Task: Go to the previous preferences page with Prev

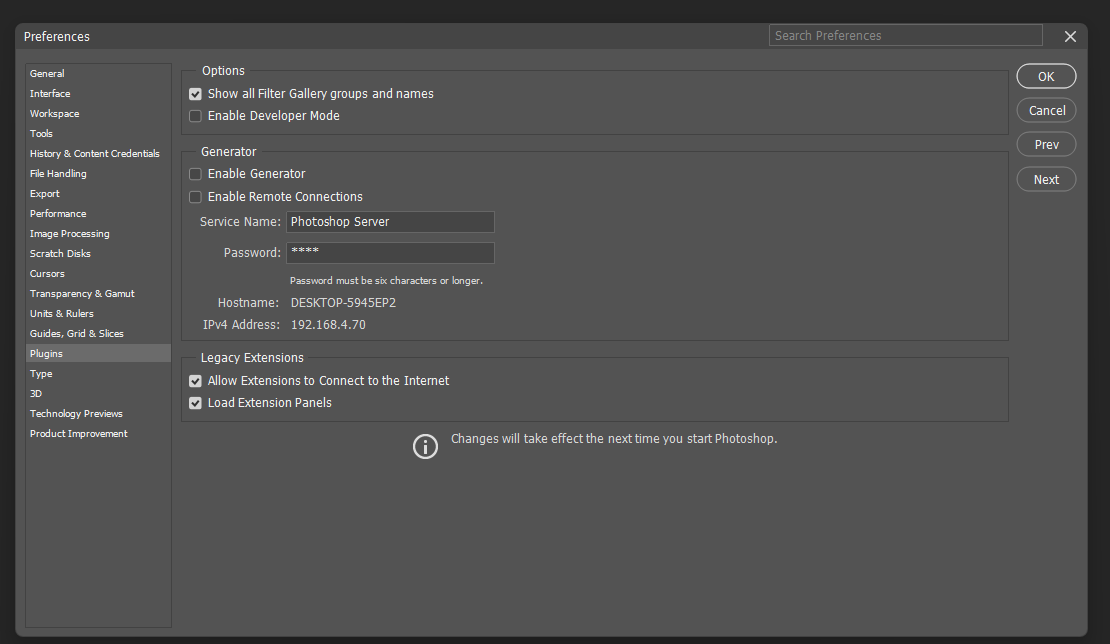Action: point(1046,144)
